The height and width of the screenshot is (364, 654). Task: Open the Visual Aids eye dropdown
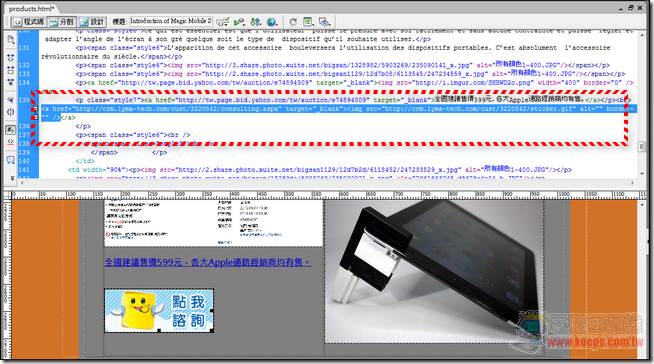324,22
